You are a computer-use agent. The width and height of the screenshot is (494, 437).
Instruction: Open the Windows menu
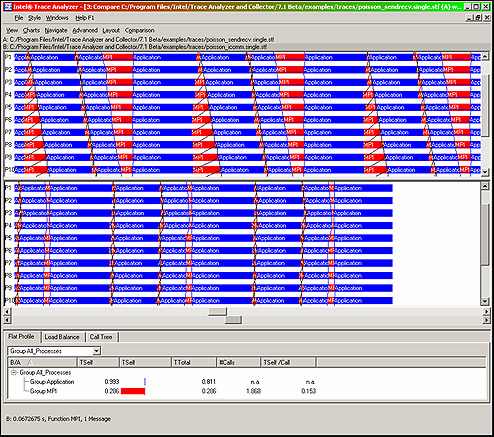[57, 18]
